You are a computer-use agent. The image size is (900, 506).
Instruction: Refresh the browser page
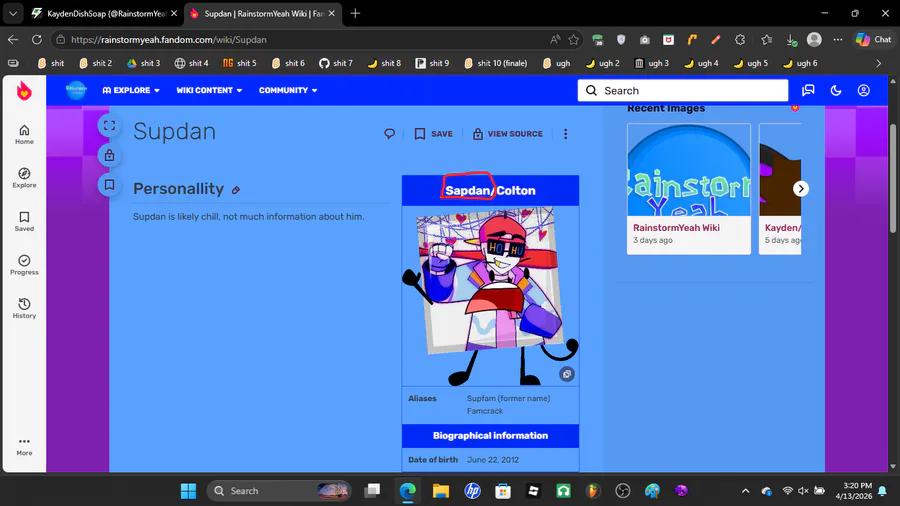point(37,40)
